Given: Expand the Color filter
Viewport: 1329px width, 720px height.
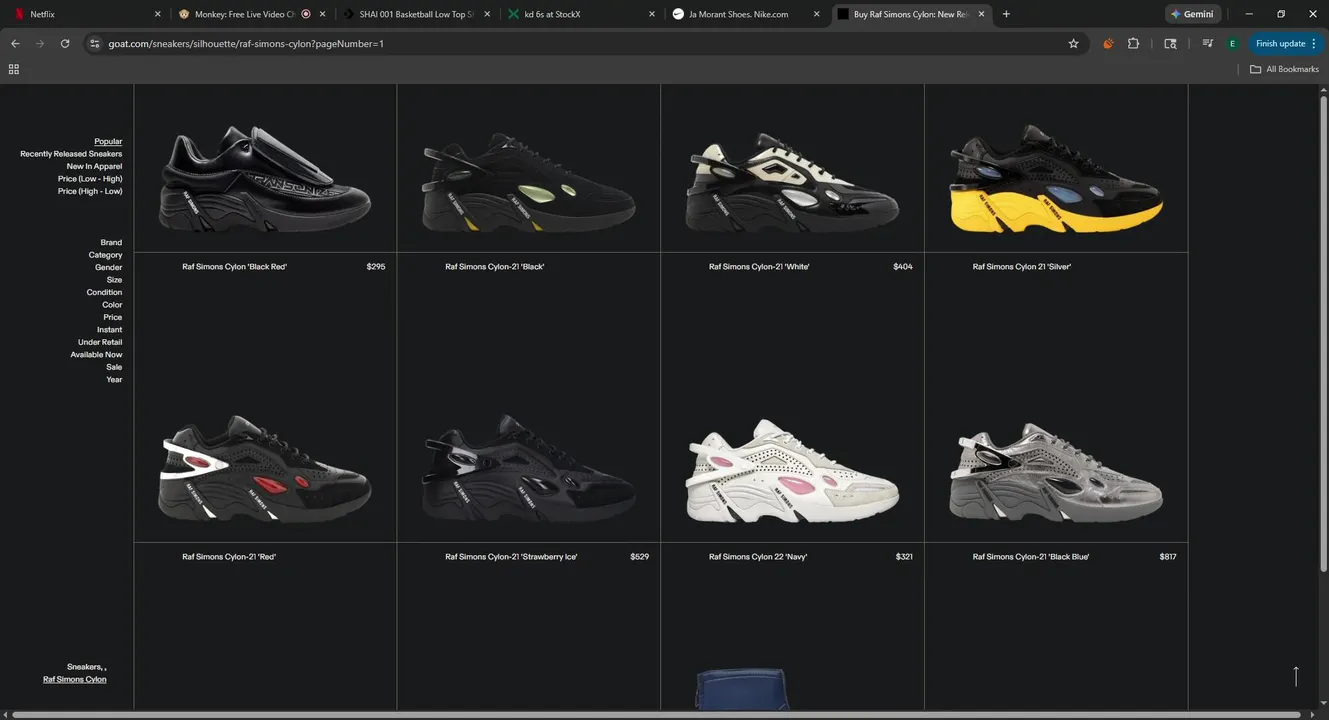Looking at the screenshot, I should (112, 305).
